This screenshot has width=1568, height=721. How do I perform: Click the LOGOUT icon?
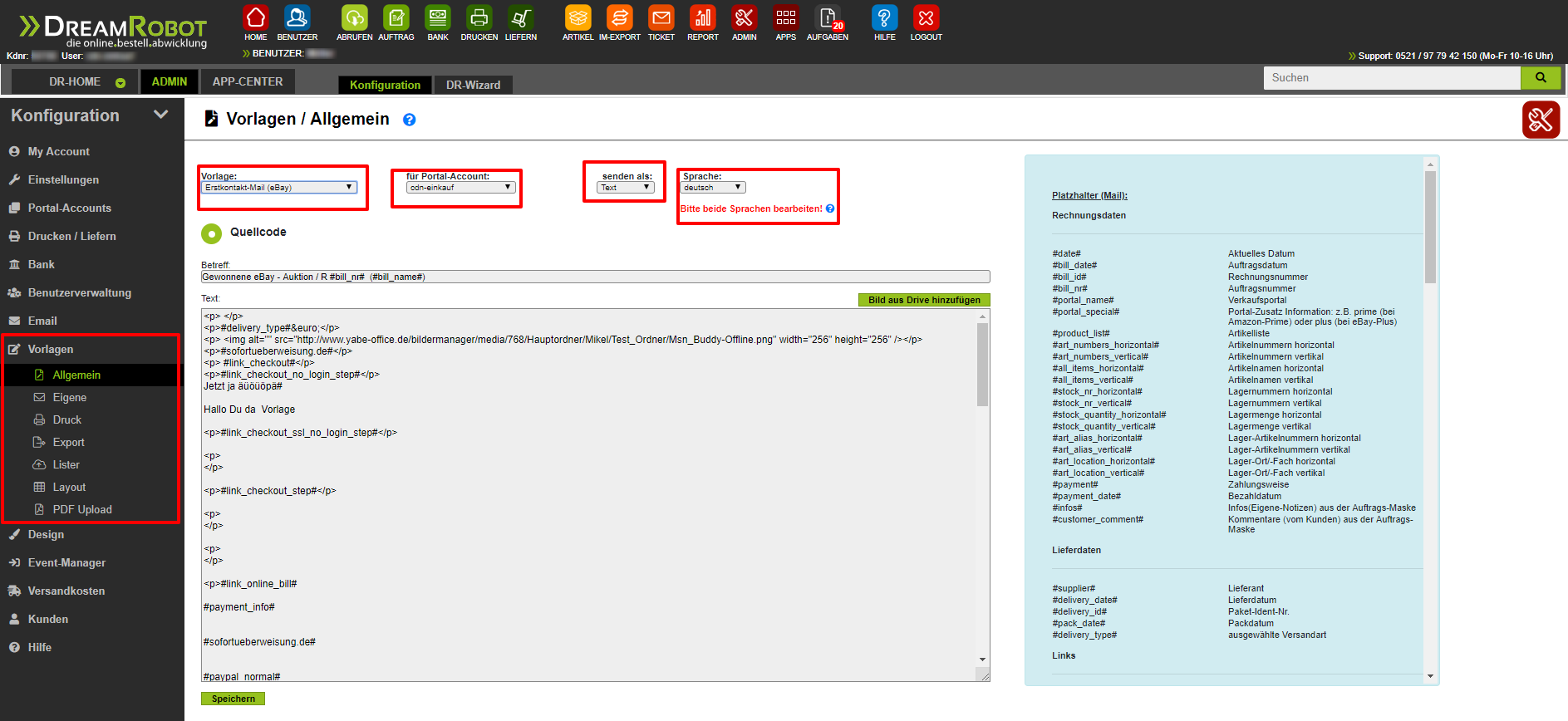click(927, 17)
